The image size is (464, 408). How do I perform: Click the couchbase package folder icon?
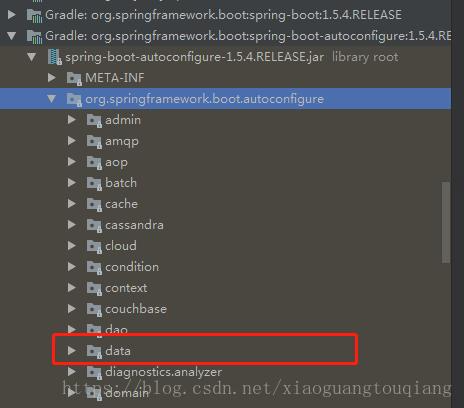94,310
